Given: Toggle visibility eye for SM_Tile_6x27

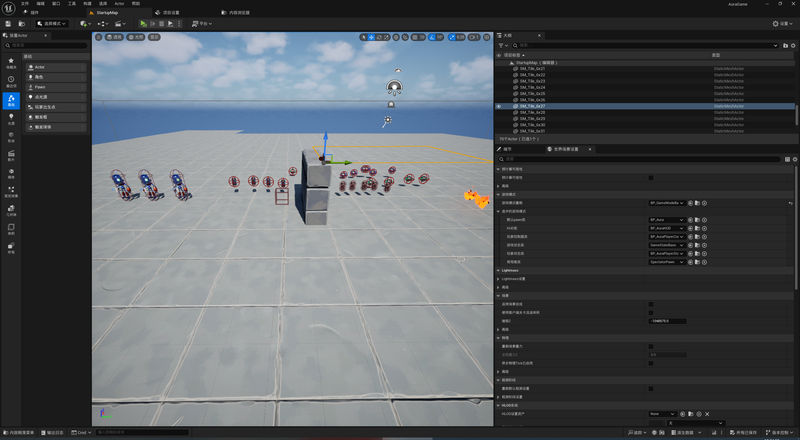Looking at the screenshot, I should tap(499, 107).
